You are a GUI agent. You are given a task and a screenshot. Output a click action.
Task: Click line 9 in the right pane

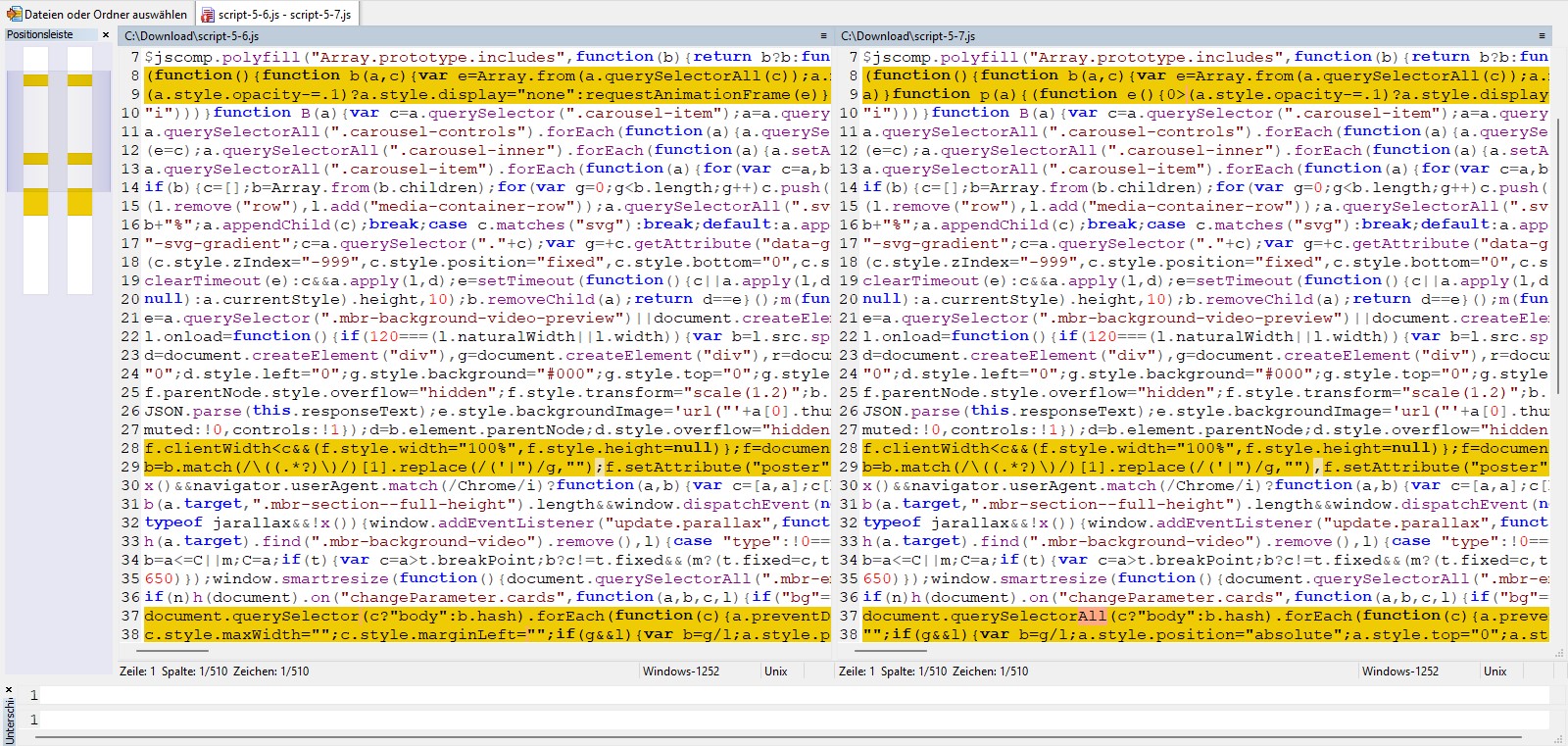[x=1205, y=94]
